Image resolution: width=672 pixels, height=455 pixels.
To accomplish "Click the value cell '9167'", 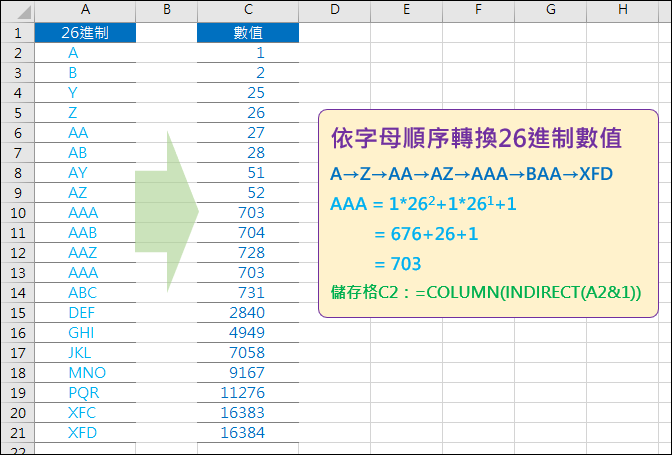I will pyautogui.click(x=248, y=373).
